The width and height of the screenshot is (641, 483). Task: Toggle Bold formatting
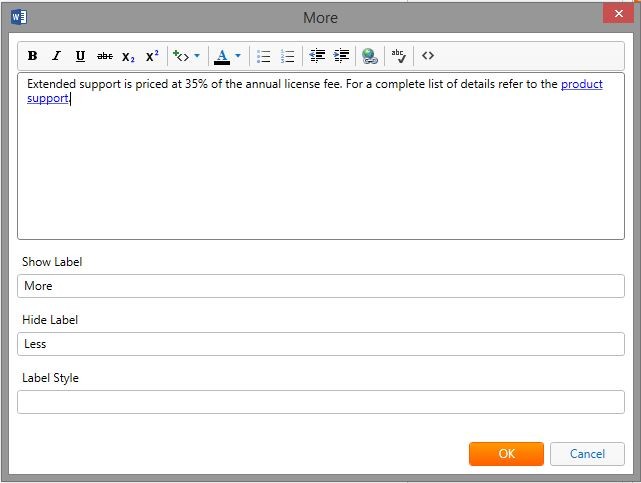click(32, 56)
